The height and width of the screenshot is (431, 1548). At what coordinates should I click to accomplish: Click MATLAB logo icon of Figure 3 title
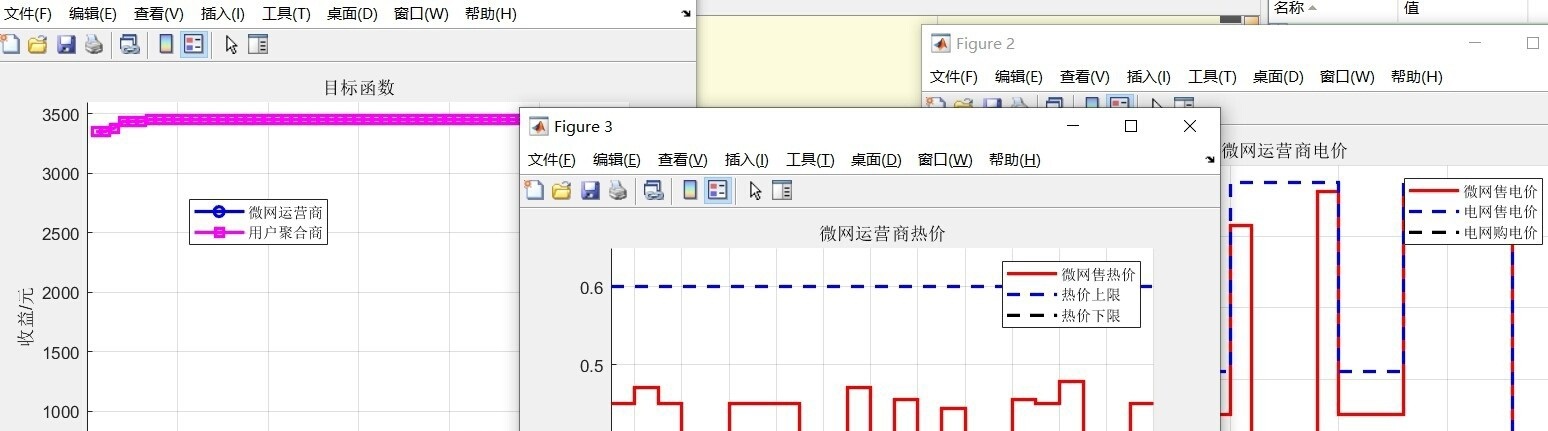tap(539, 126)
